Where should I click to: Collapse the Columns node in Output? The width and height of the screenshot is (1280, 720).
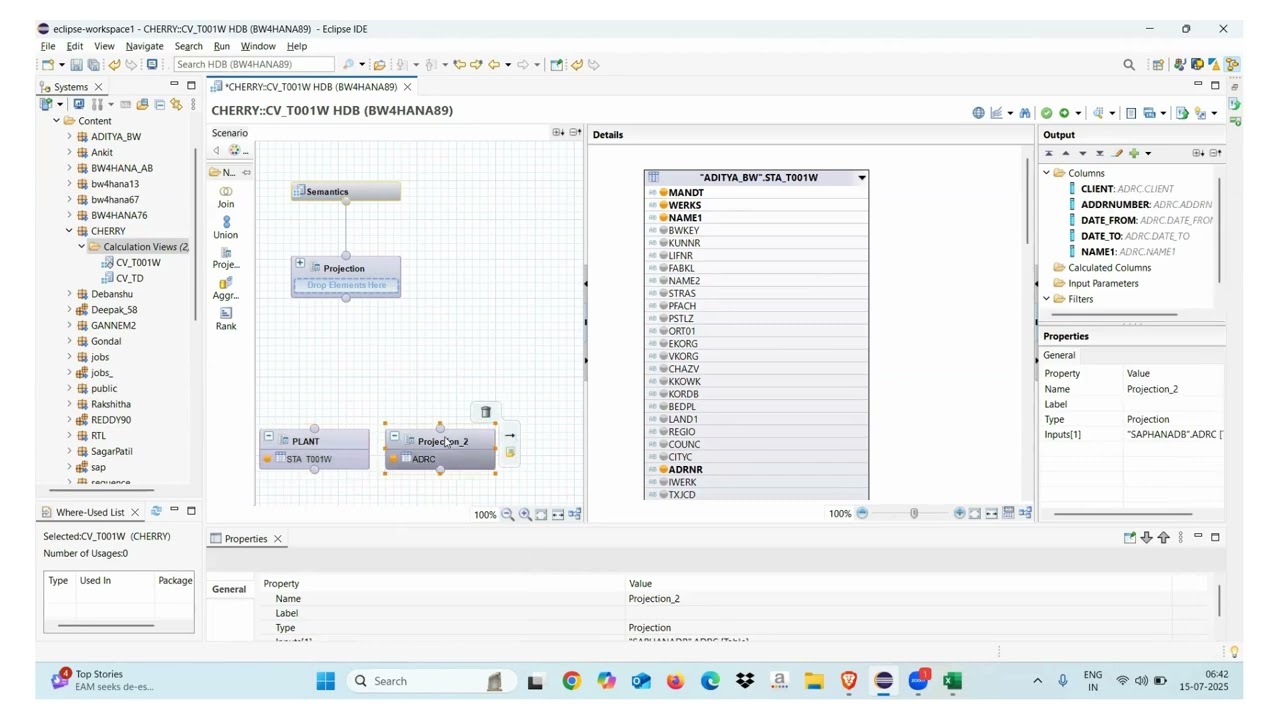click(x=1047, y=173)
